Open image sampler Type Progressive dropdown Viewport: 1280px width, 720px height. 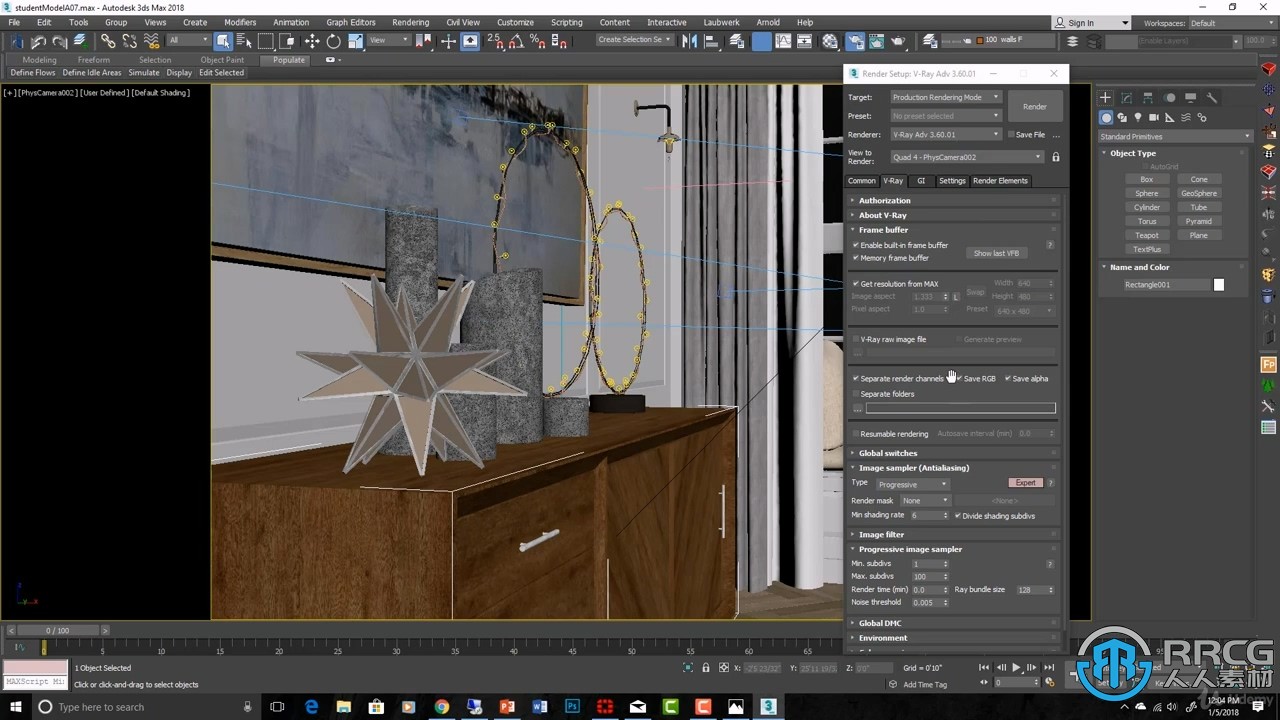[x=912, y=484]
